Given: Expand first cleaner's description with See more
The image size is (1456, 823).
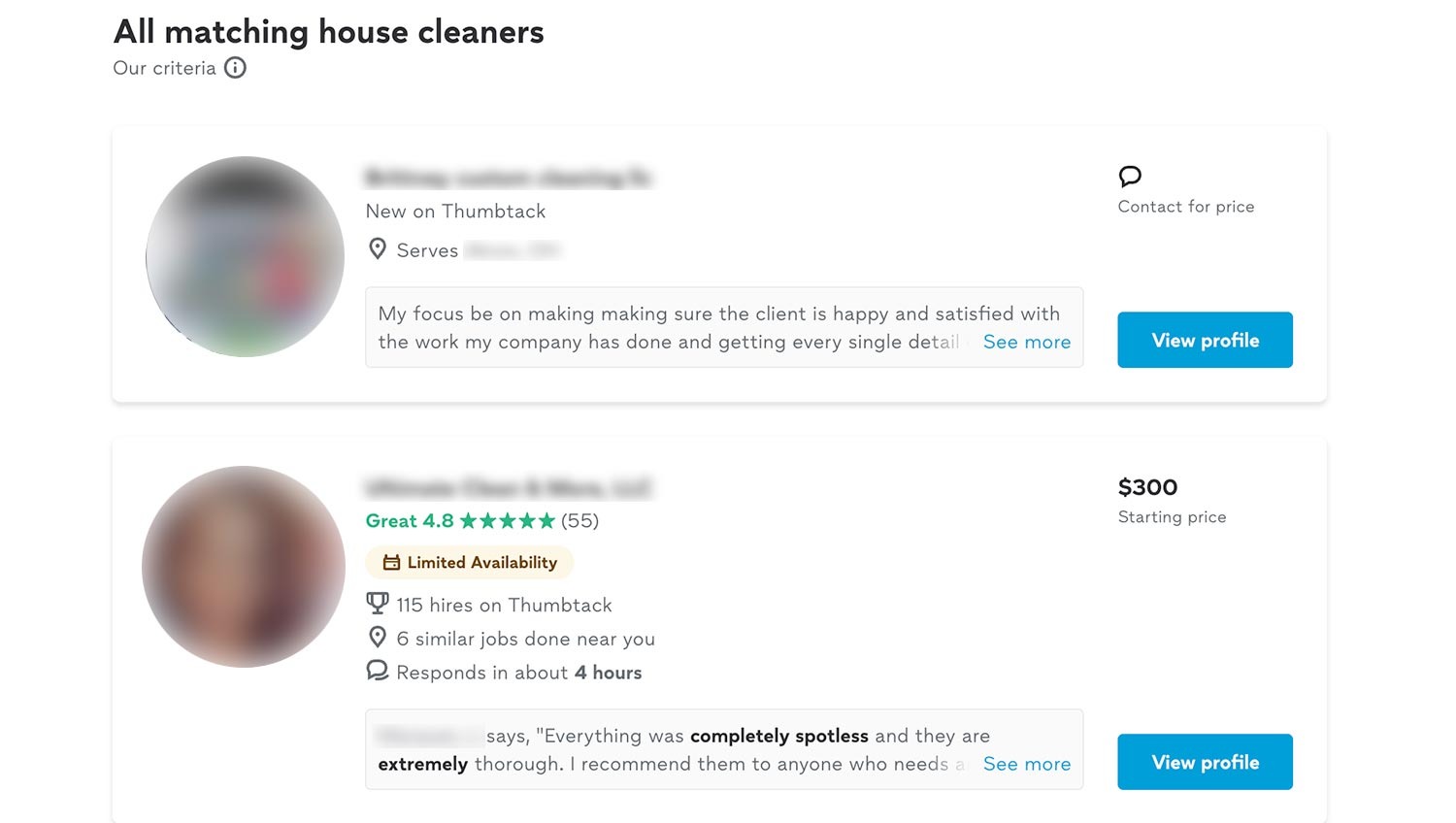Looking at the screenshot, I should (1026, 342).
